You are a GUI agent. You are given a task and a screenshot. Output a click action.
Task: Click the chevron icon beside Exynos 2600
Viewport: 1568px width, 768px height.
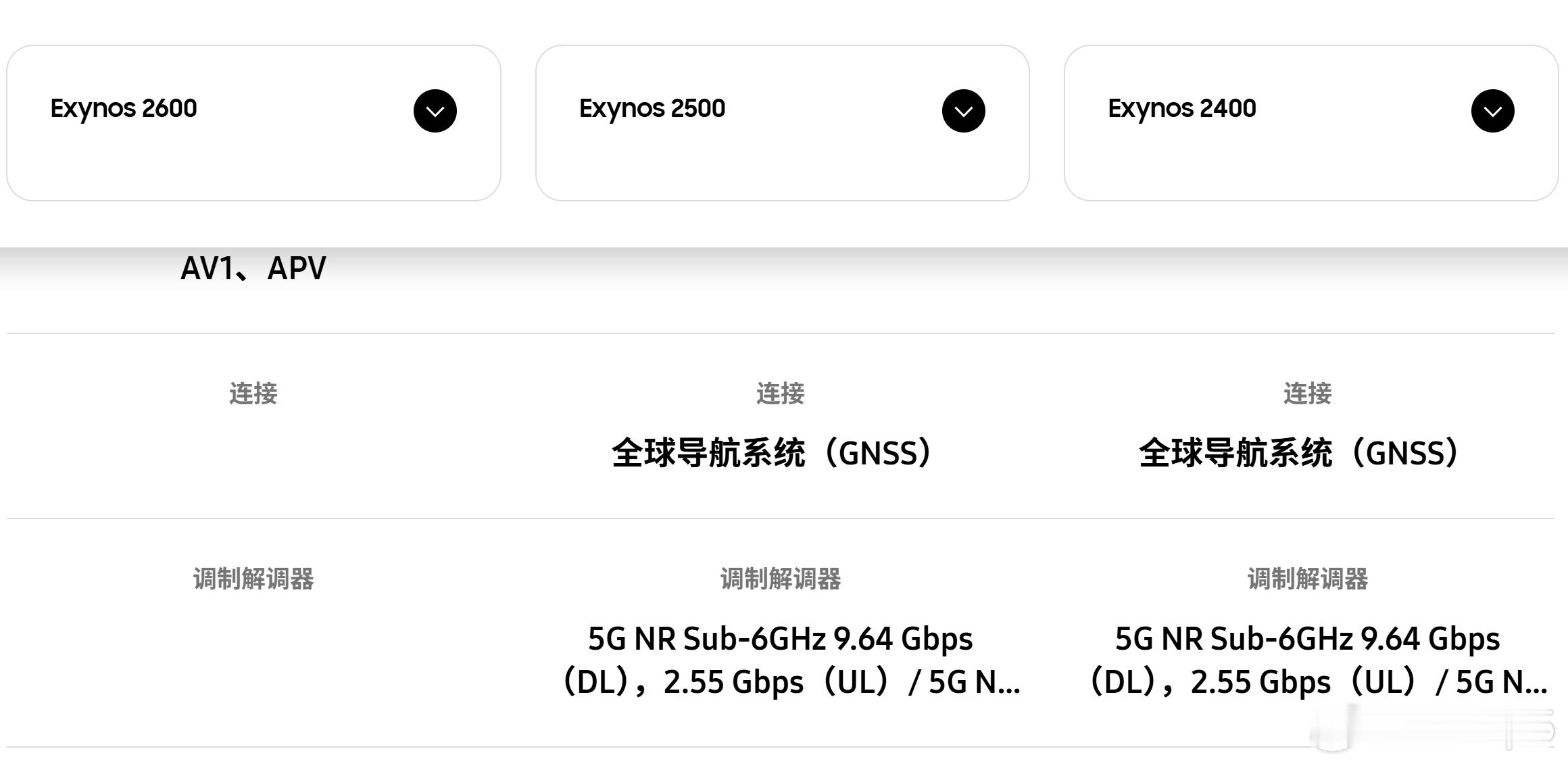[435, 110]
